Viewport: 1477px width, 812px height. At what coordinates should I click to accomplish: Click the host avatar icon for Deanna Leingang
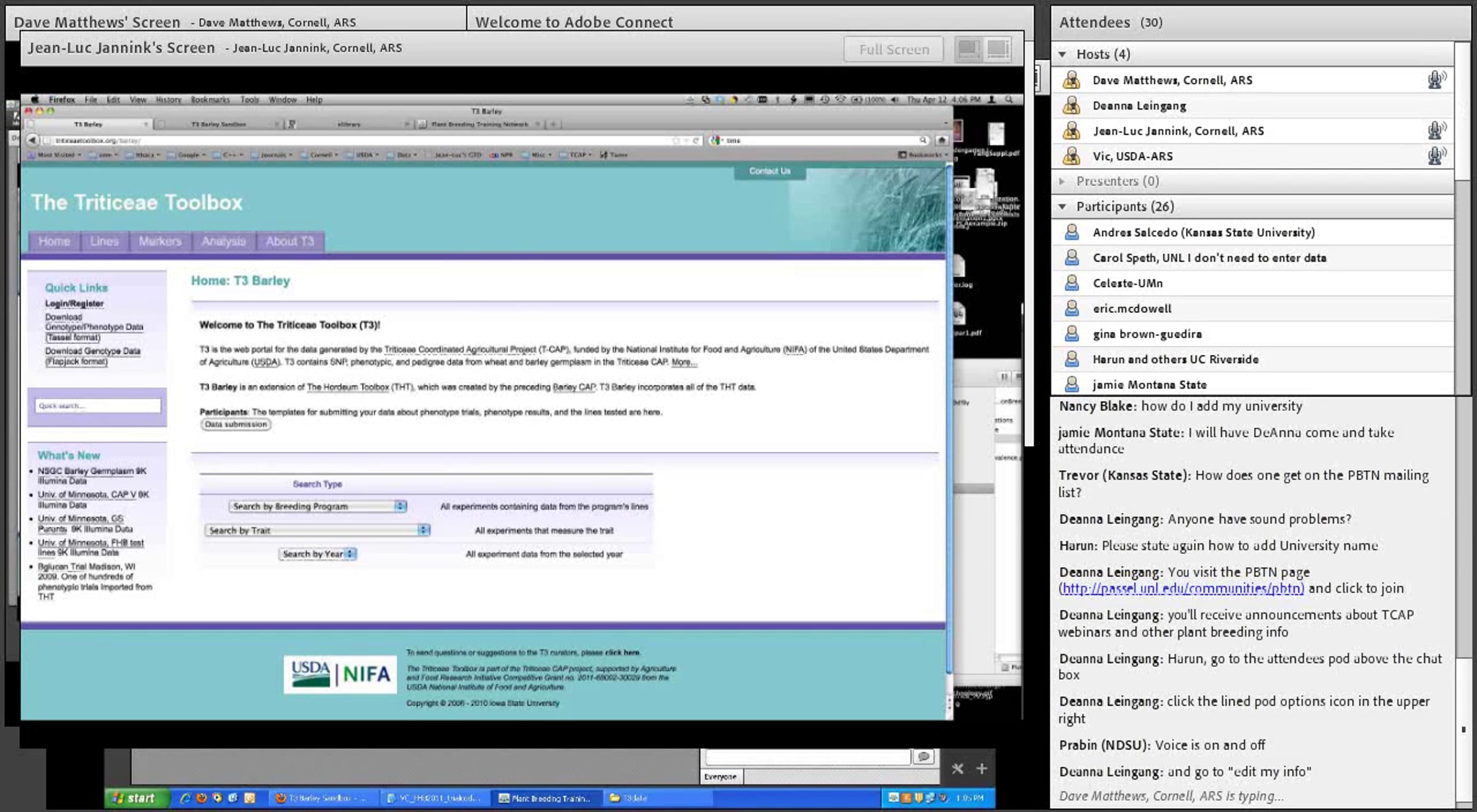tap(1071, 105)
